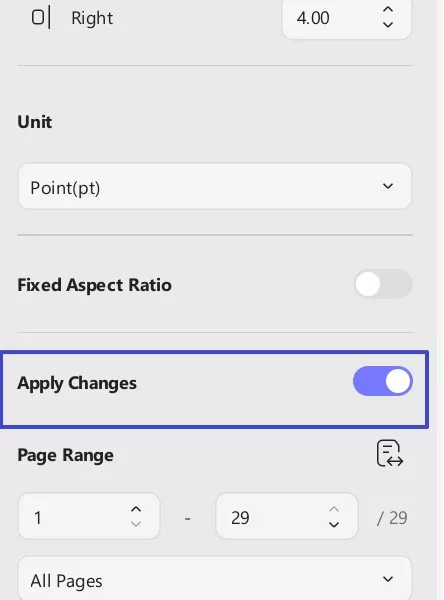Increase the Right margin value with up arrow
The width and height of the screenshot is (444, 600).
[388, 10]
